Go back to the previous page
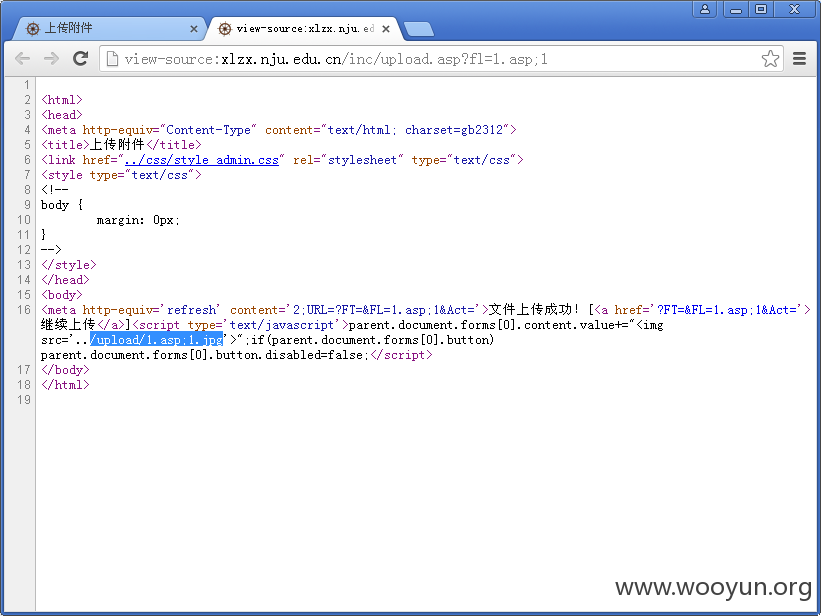Screen dimensions: 821x616 [x=23, y=59]
